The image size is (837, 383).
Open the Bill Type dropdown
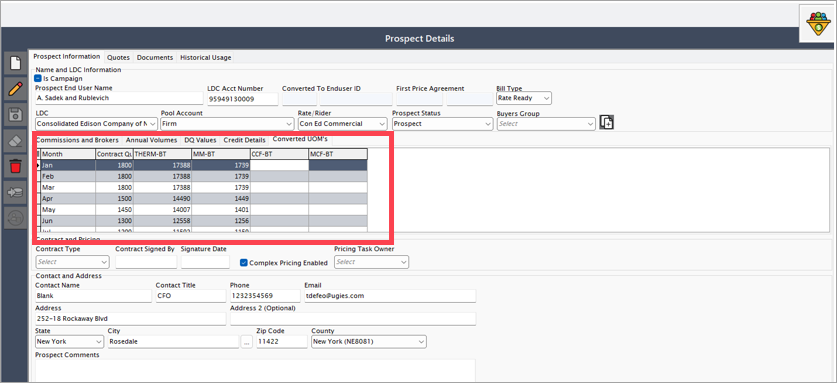pos(524,98)
